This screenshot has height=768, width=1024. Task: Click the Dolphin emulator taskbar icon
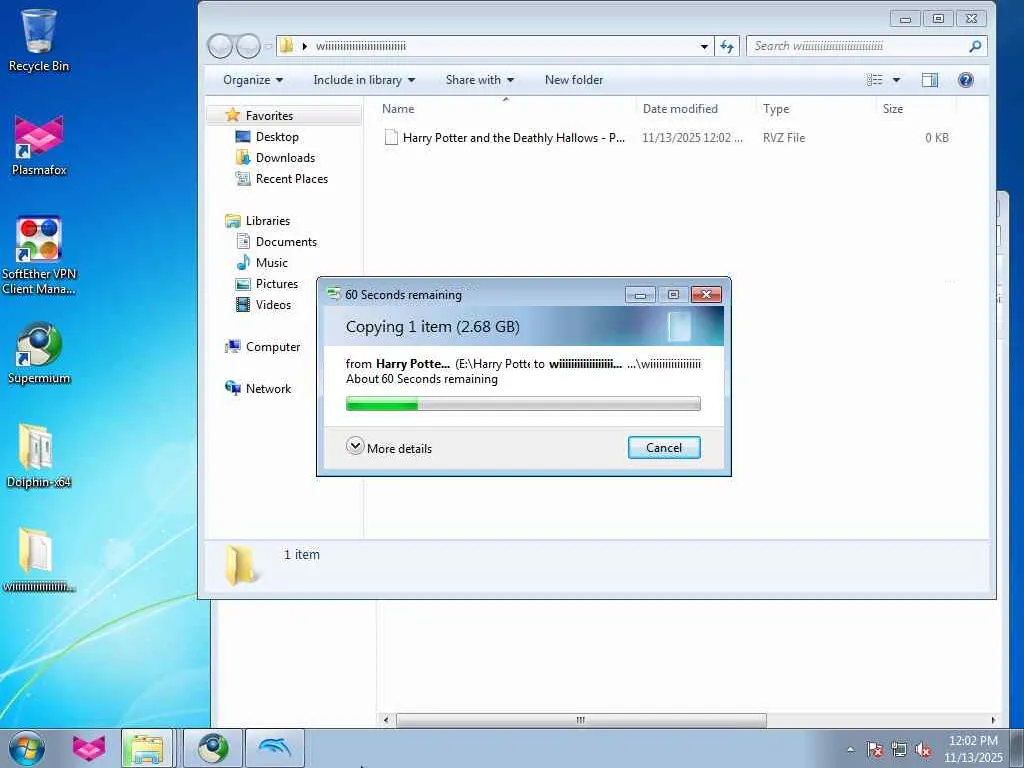point(274,748)
